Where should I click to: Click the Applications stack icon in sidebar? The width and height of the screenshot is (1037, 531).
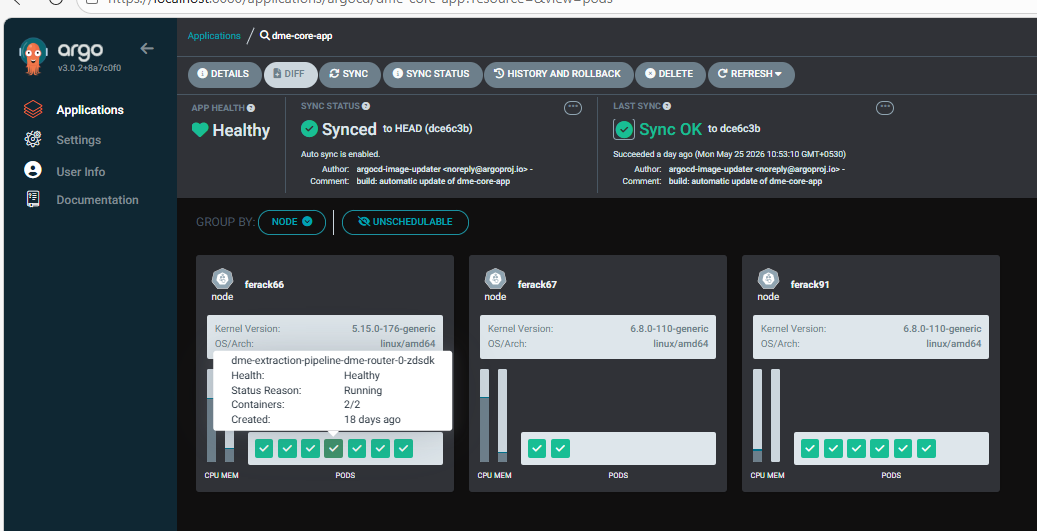(x=33, y=110)
